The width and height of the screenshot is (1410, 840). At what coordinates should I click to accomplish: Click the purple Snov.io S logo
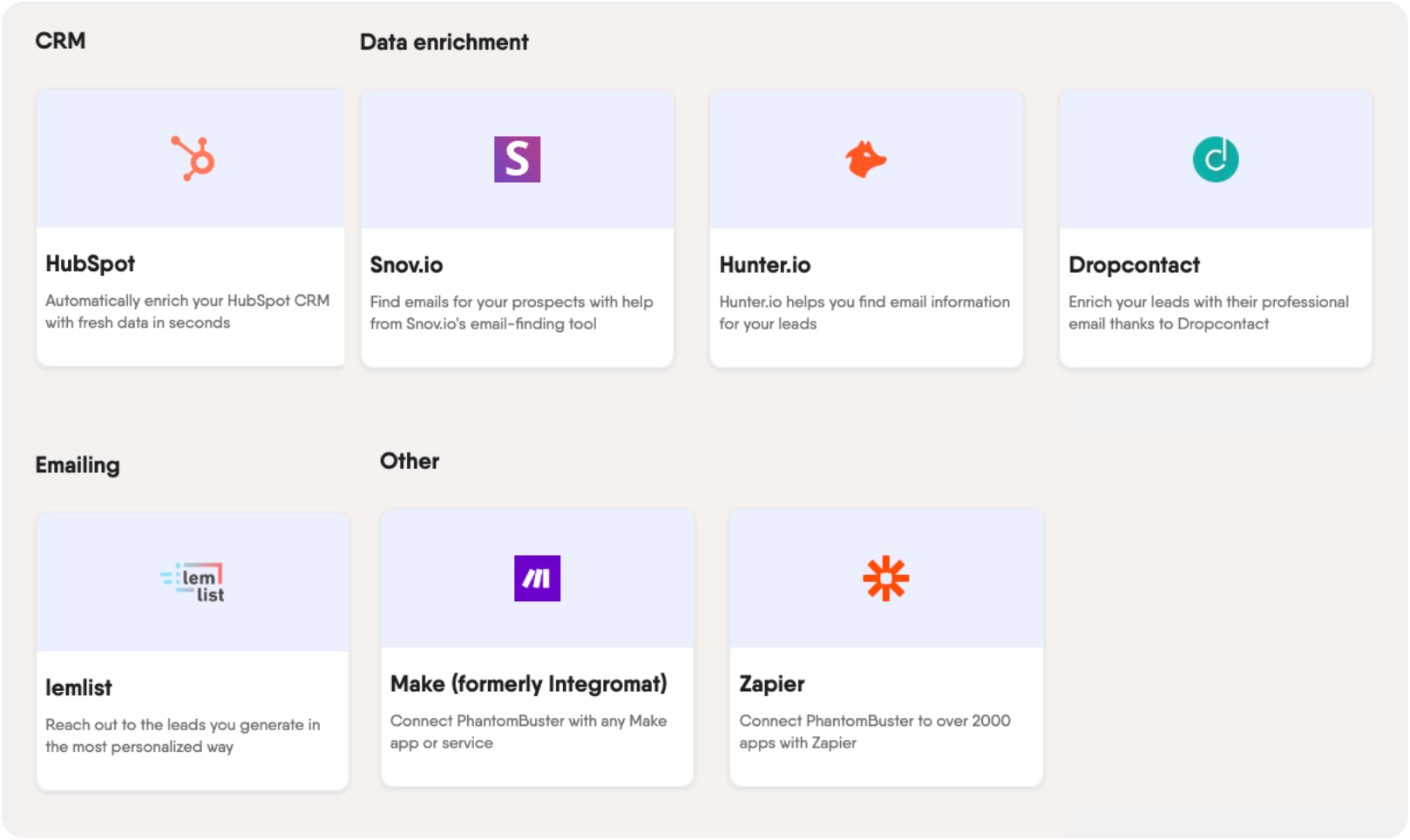coord(517,159)
